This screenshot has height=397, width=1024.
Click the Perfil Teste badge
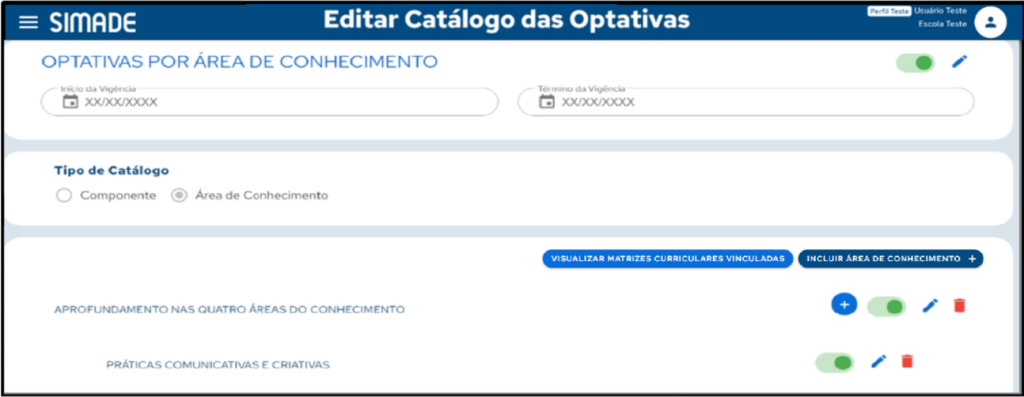point(889,11)
